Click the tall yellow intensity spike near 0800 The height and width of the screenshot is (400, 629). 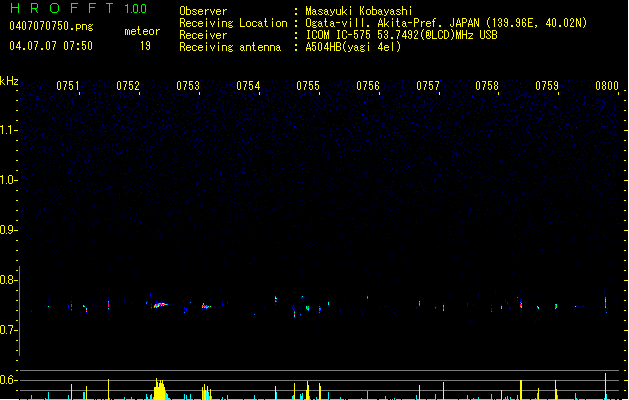click(606, 386)
